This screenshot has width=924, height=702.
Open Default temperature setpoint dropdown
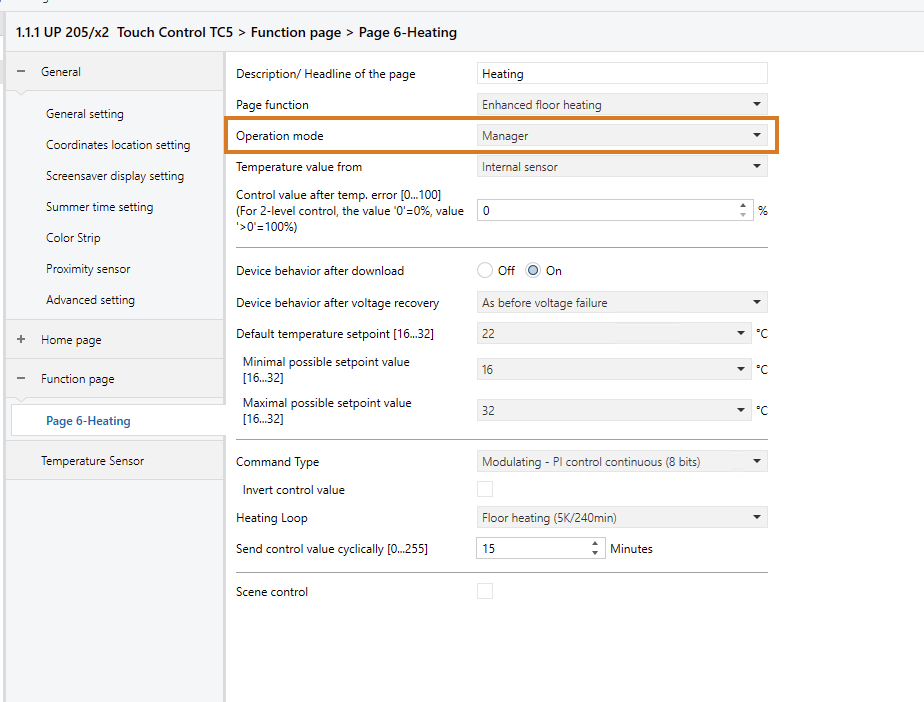pos(614,333)
